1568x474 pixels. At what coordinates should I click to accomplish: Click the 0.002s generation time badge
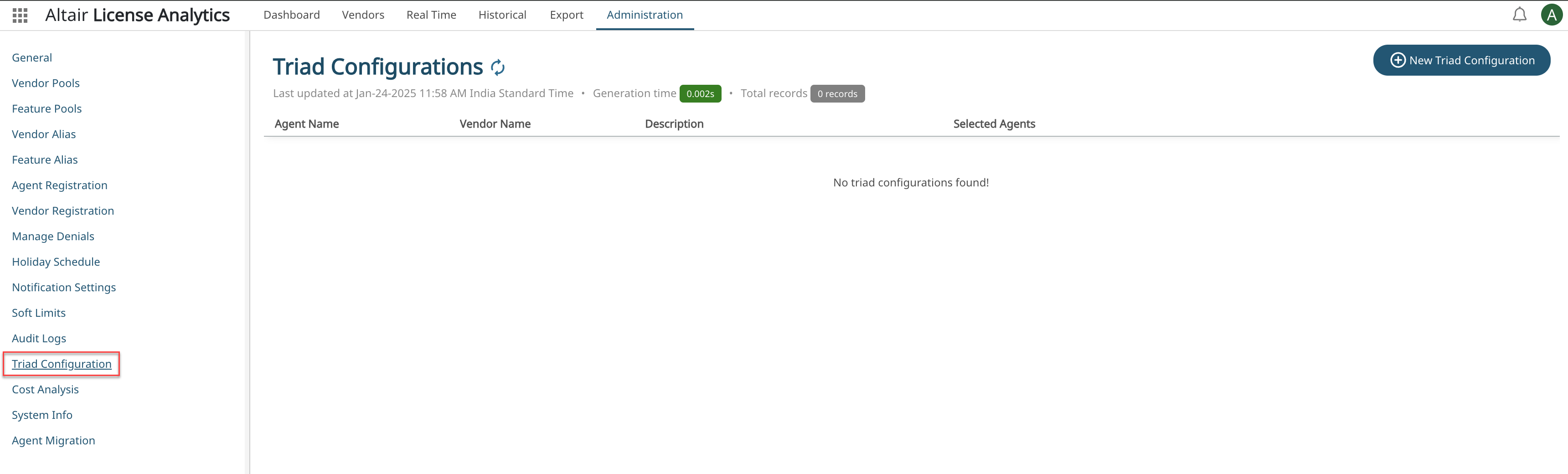(700, 94)
